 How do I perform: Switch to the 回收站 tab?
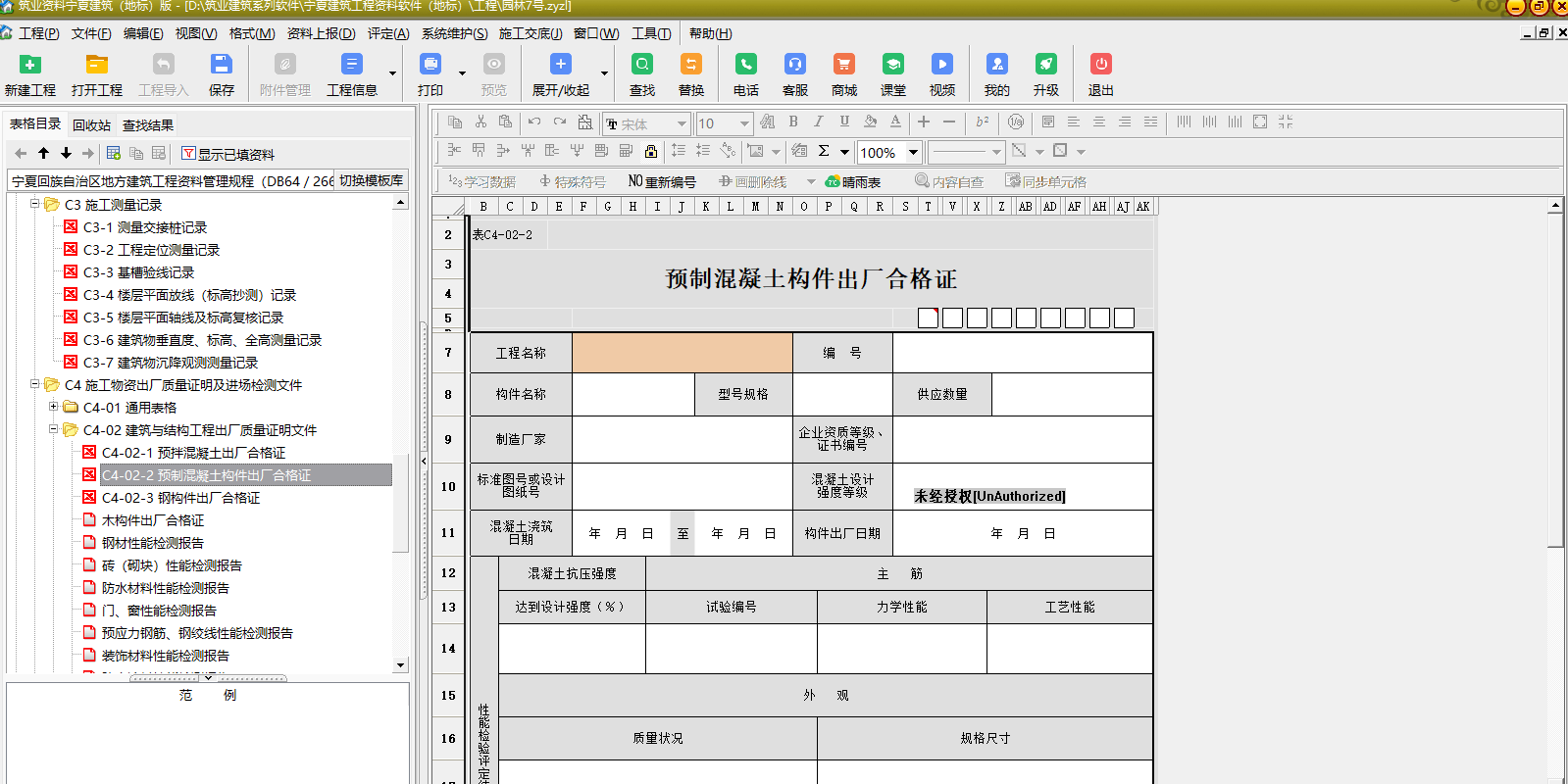pyautogui.click(x=91, y=125)
